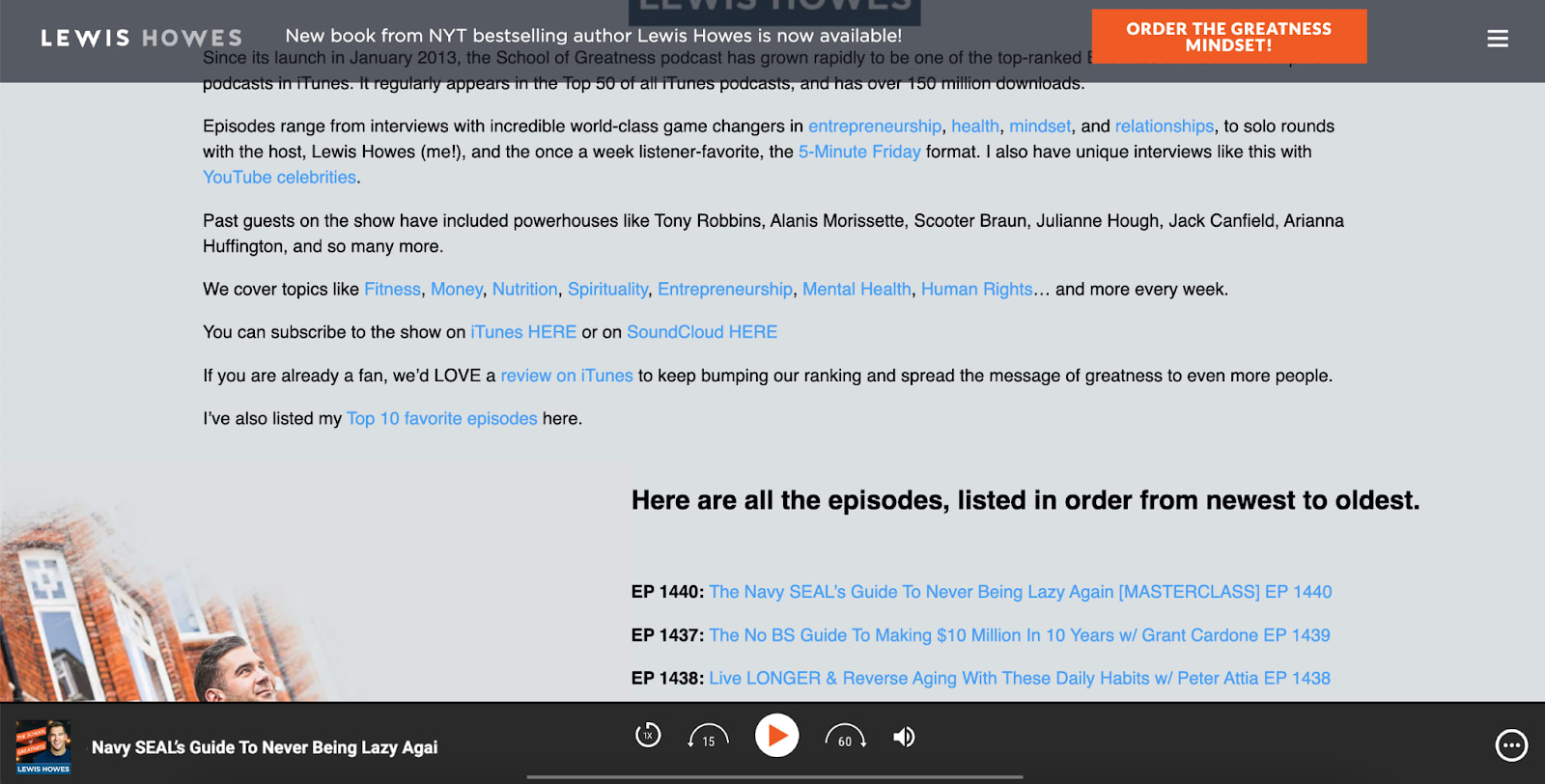The image size is (1545, 784).
Task: Open the relationships link
Action: tap(1165, 126)
